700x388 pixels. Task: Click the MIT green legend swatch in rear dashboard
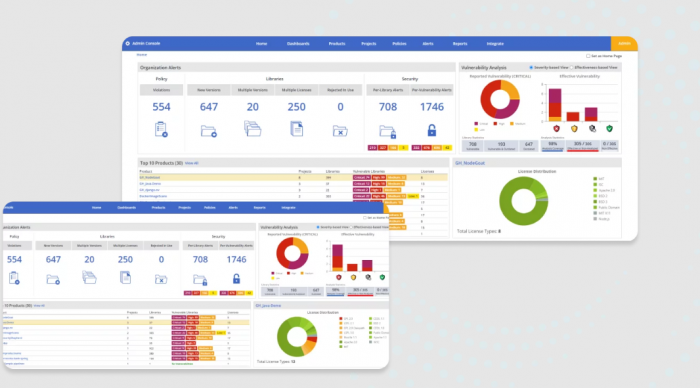[x=595, y=179]
